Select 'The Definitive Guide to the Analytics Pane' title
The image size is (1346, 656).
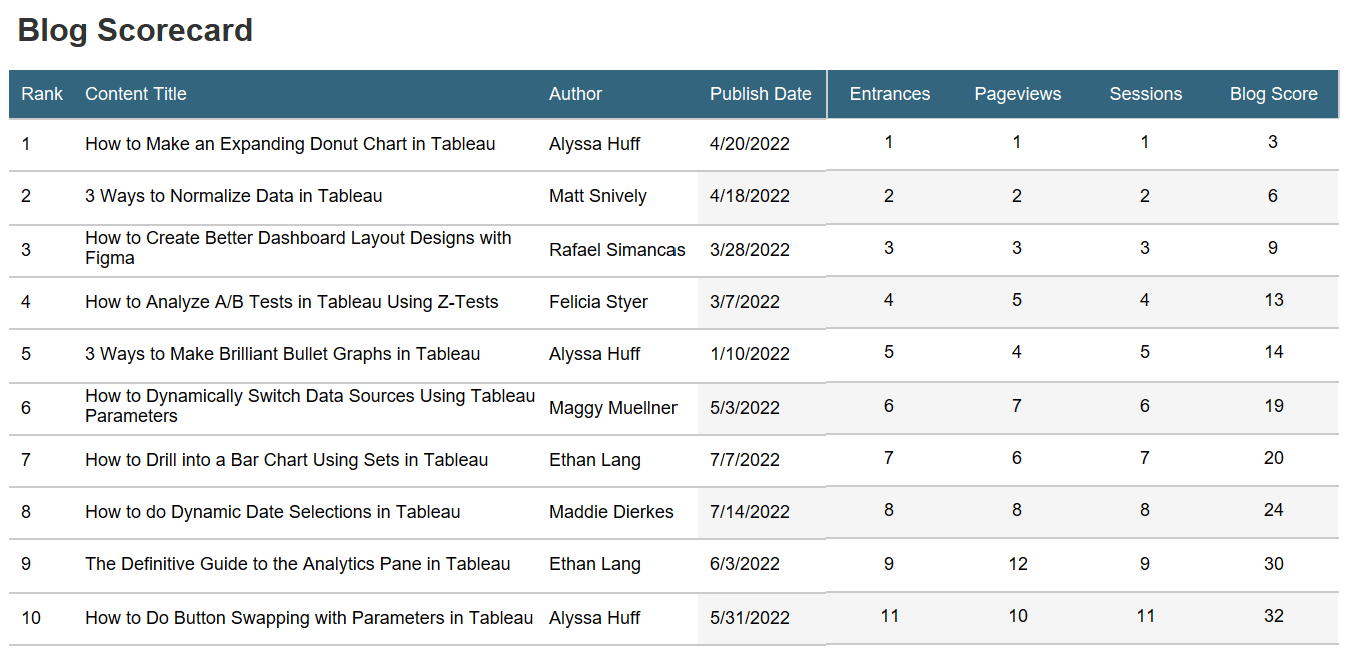297,564
